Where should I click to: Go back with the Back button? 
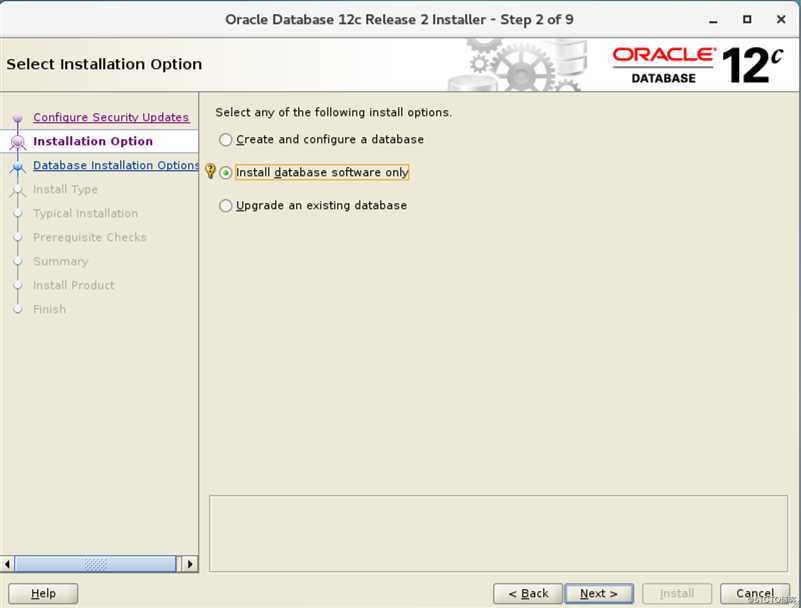(528, 593)
